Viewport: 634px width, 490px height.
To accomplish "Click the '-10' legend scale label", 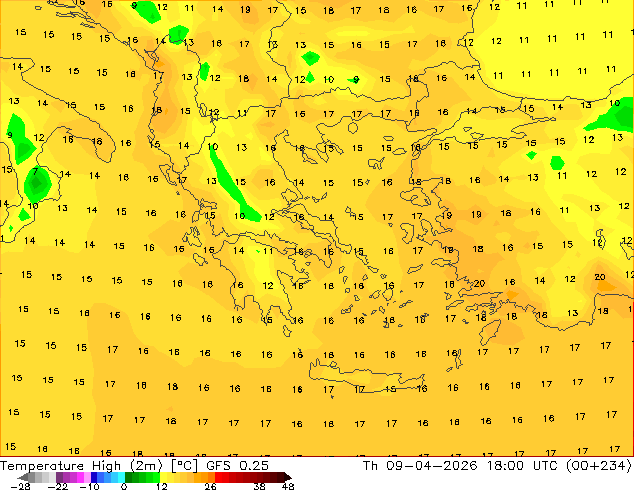I will [90, 486].
